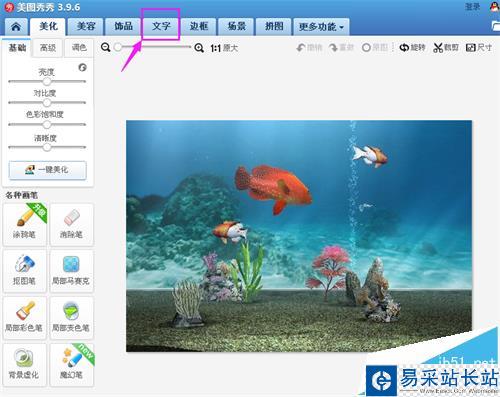Image resolution: width=500 pixels, height=397 pixels.
Task: Select the 调色 color sub-tab
Action: [79, 48]
